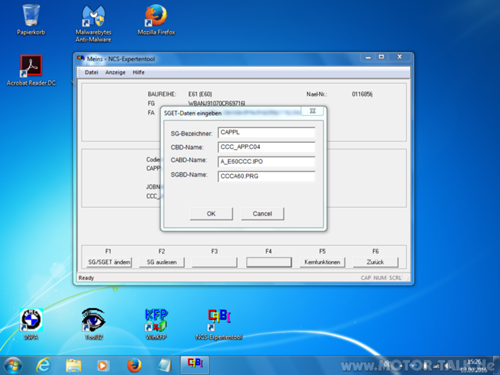500x375 pixels.
Task: Open Windows Explorer from the taskbar
Action: tap(73, 365)
